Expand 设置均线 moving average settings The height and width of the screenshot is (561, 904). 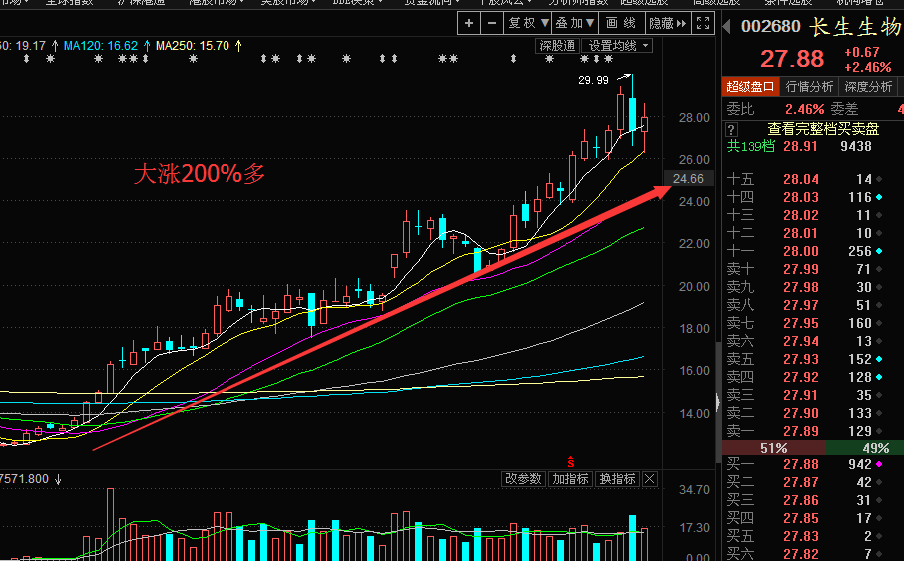click(617, 46)
